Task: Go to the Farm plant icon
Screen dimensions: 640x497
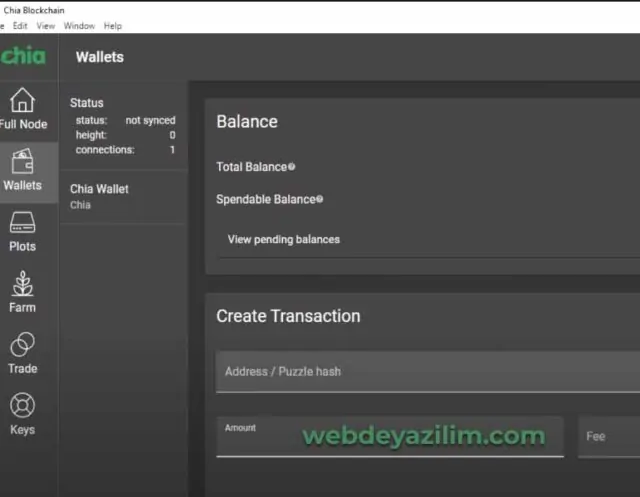Action: click(x=22, y=284)
